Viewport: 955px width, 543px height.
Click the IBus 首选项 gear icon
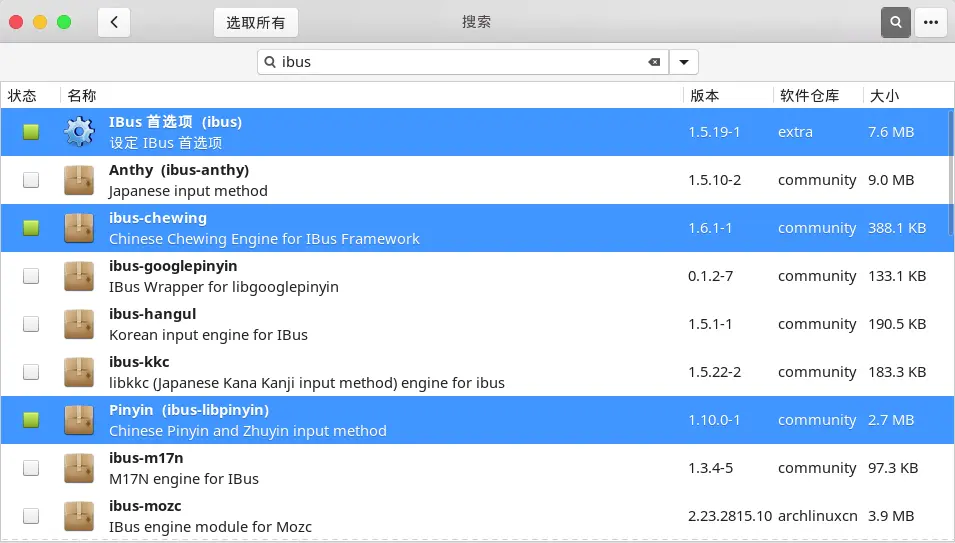point(79,131)
